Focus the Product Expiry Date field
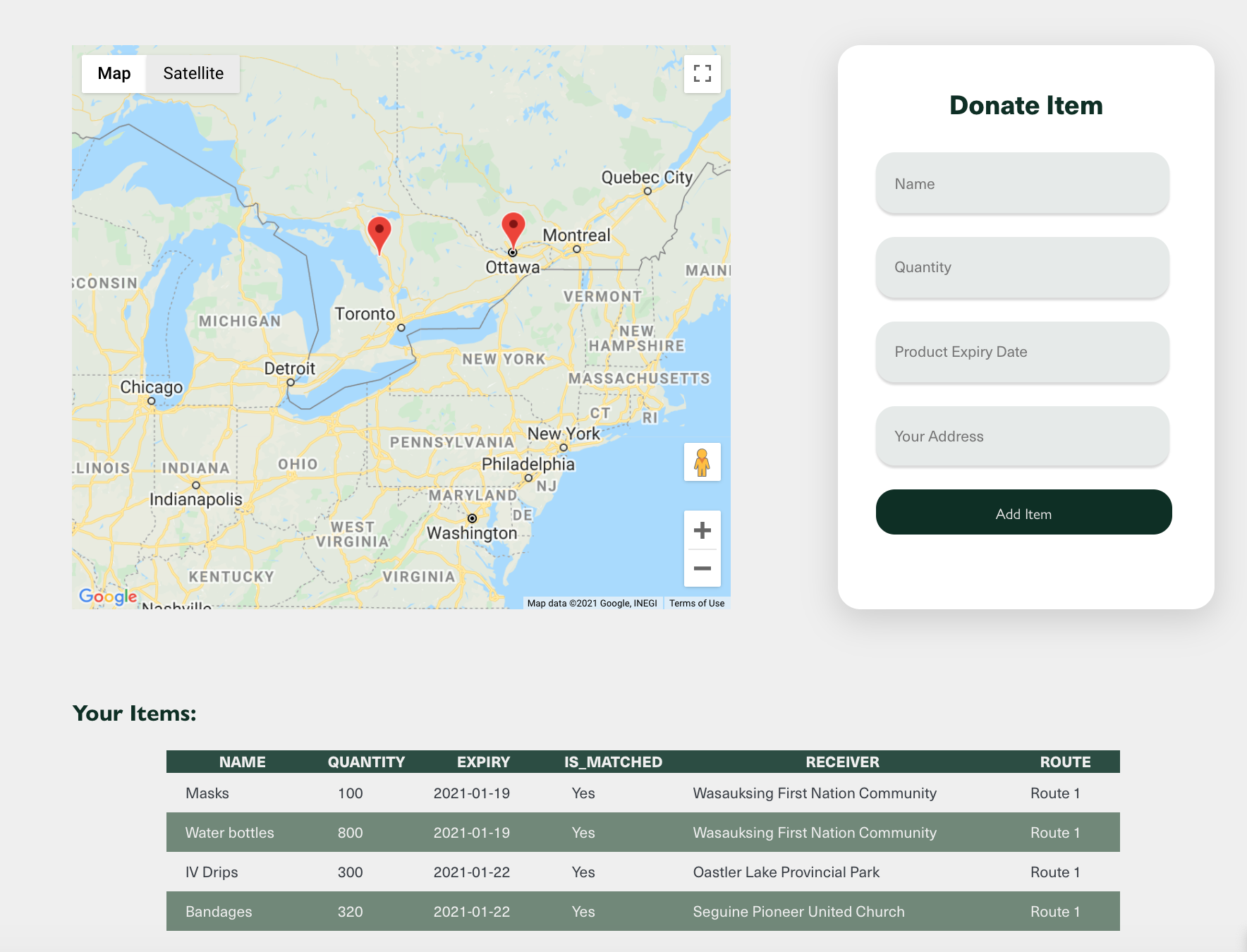The height and width of the screenshot is (952, 1247). click(1022, 352)
